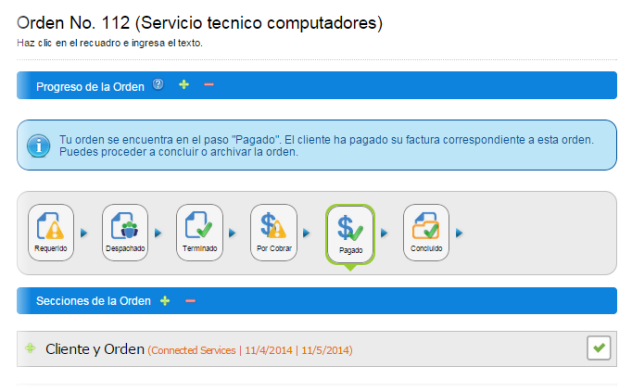
Task: Toggle the green checkmark on Cliente y Orden
Action: (x=599, y=348)
